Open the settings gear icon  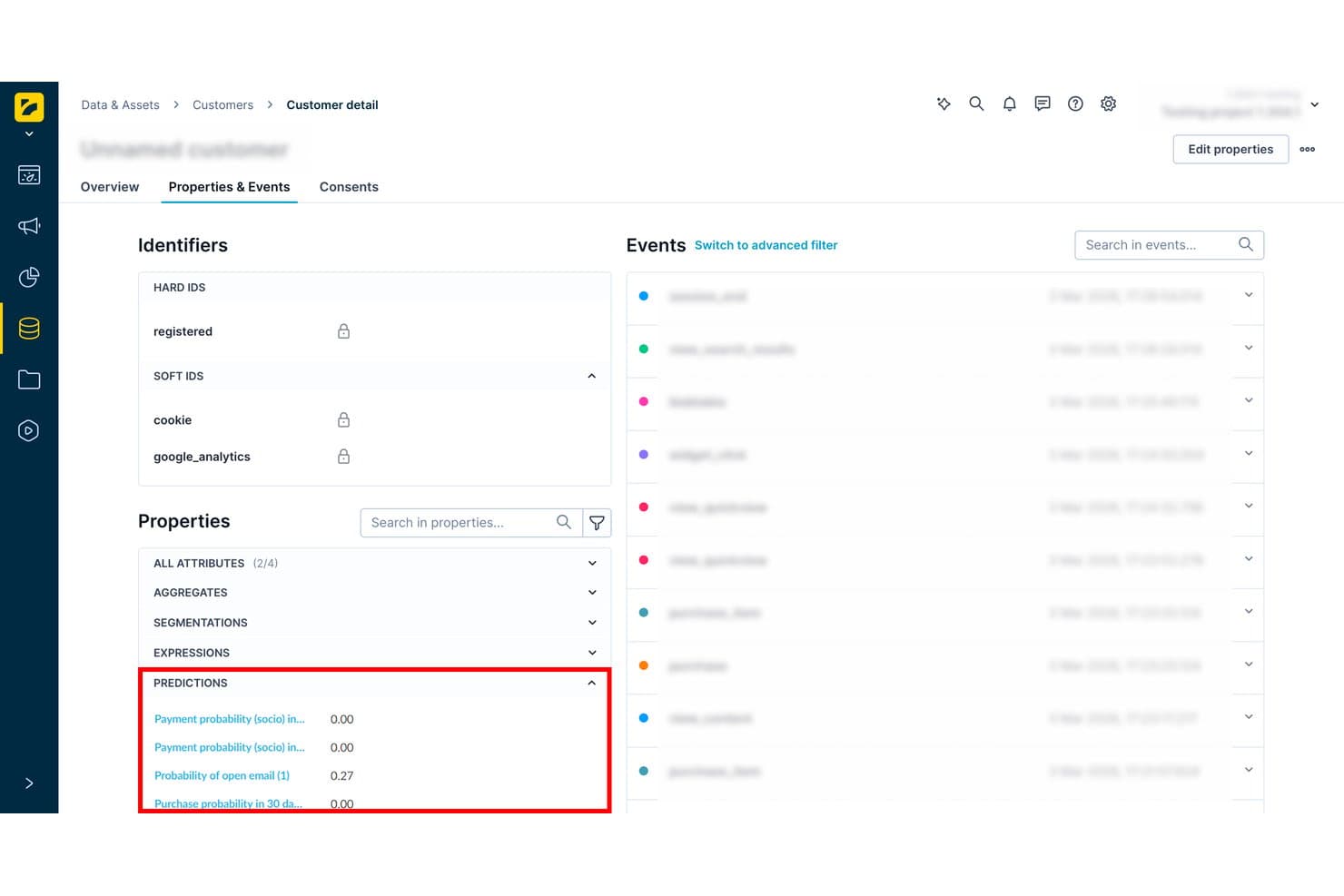(1108, 104)
